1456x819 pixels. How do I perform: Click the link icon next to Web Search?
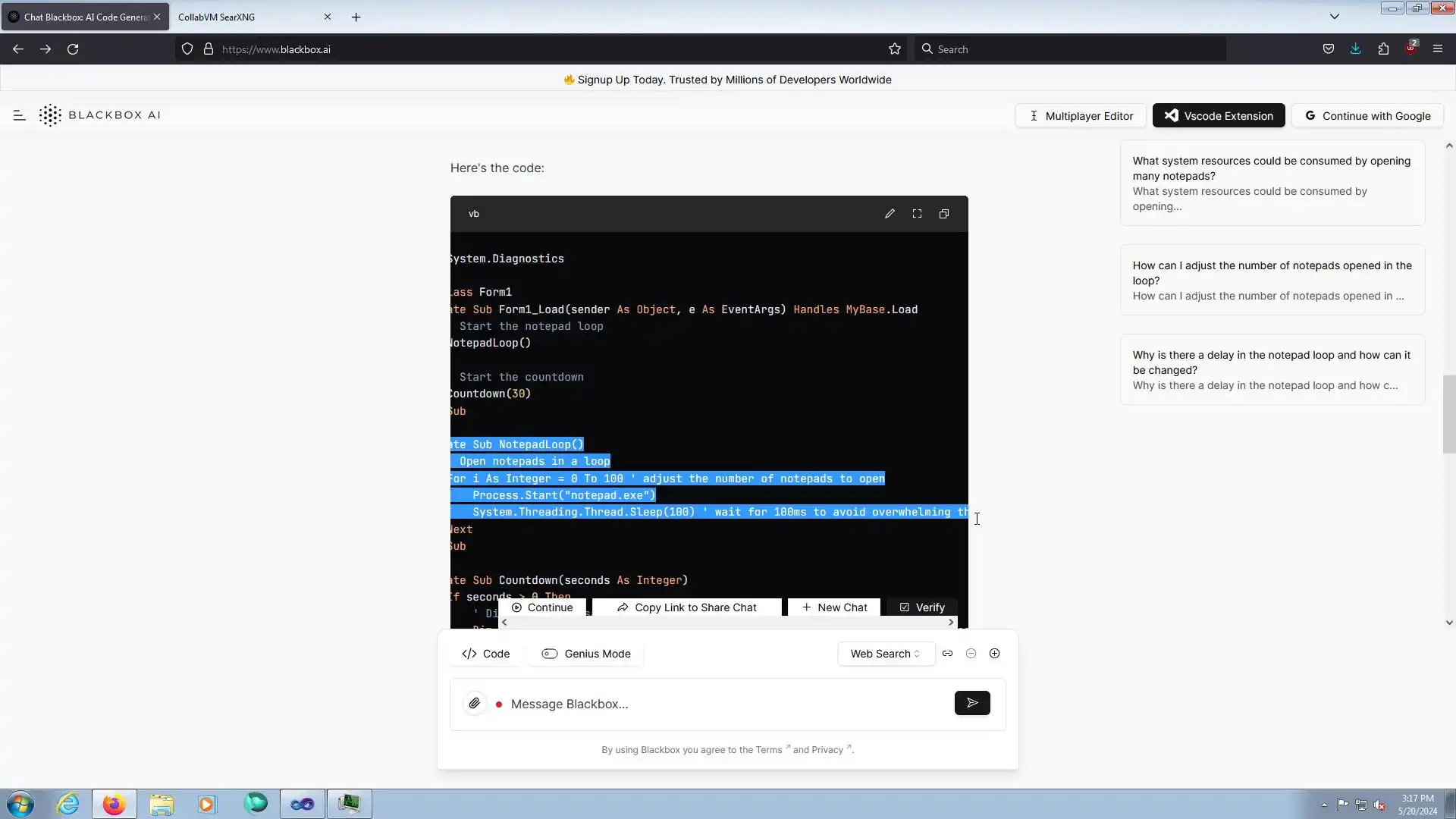click(x=948, y=654)
